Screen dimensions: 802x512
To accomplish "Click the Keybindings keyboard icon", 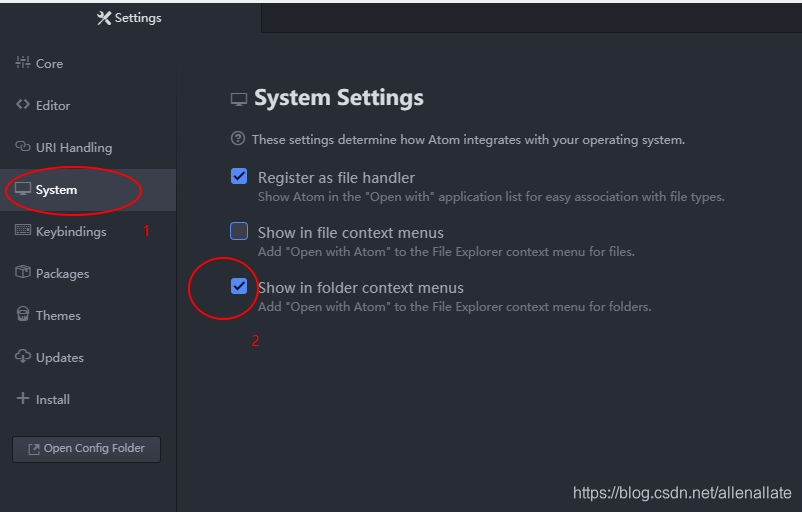I will [23, 230].
